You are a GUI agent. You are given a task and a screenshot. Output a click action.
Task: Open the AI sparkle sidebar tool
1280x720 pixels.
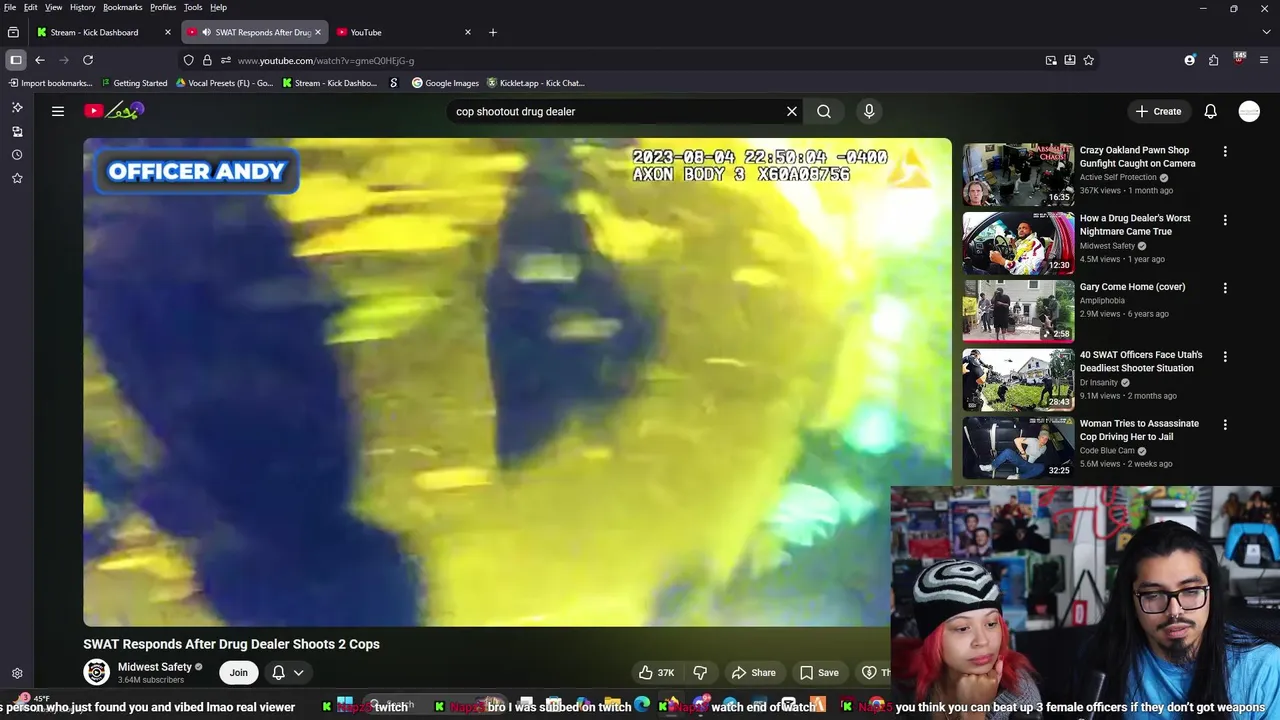pyautogui.click(x=17, y=107)
